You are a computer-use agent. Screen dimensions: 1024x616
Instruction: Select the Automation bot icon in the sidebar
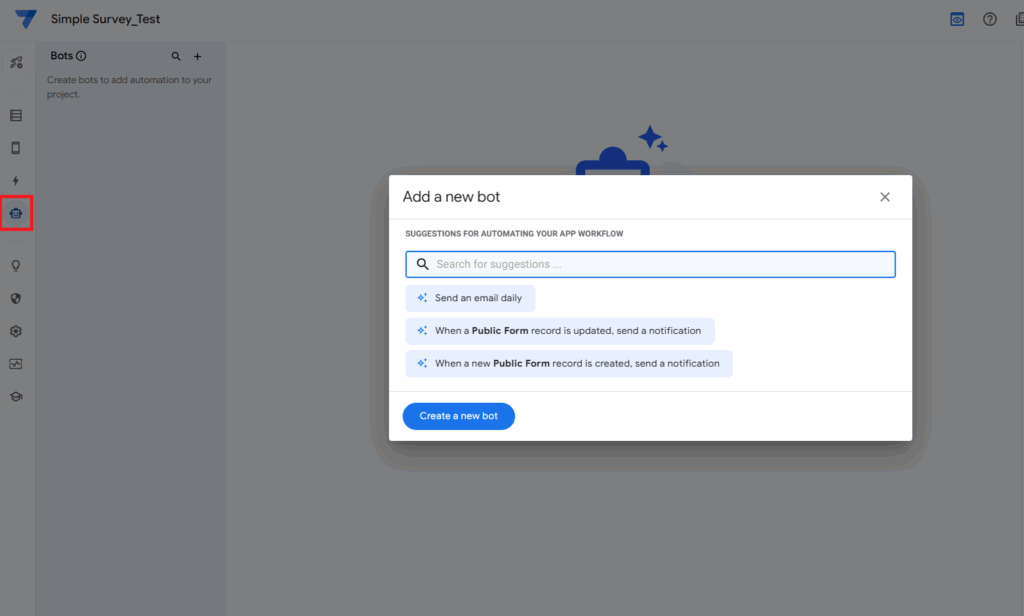(16, 213)
